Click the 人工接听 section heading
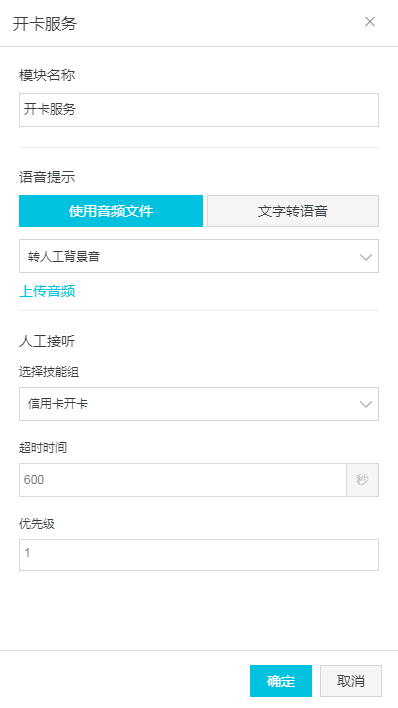The height and width of the screenshot is (708, 398). point(47,341)
